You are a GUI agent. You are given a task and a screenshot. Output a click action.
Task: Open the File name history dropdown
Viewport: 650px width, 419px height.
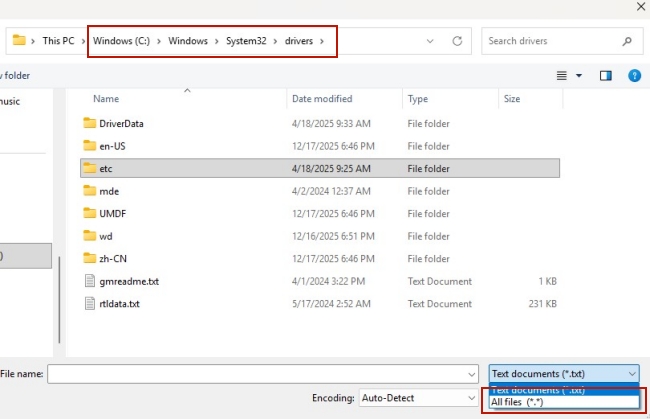[471, 374]
